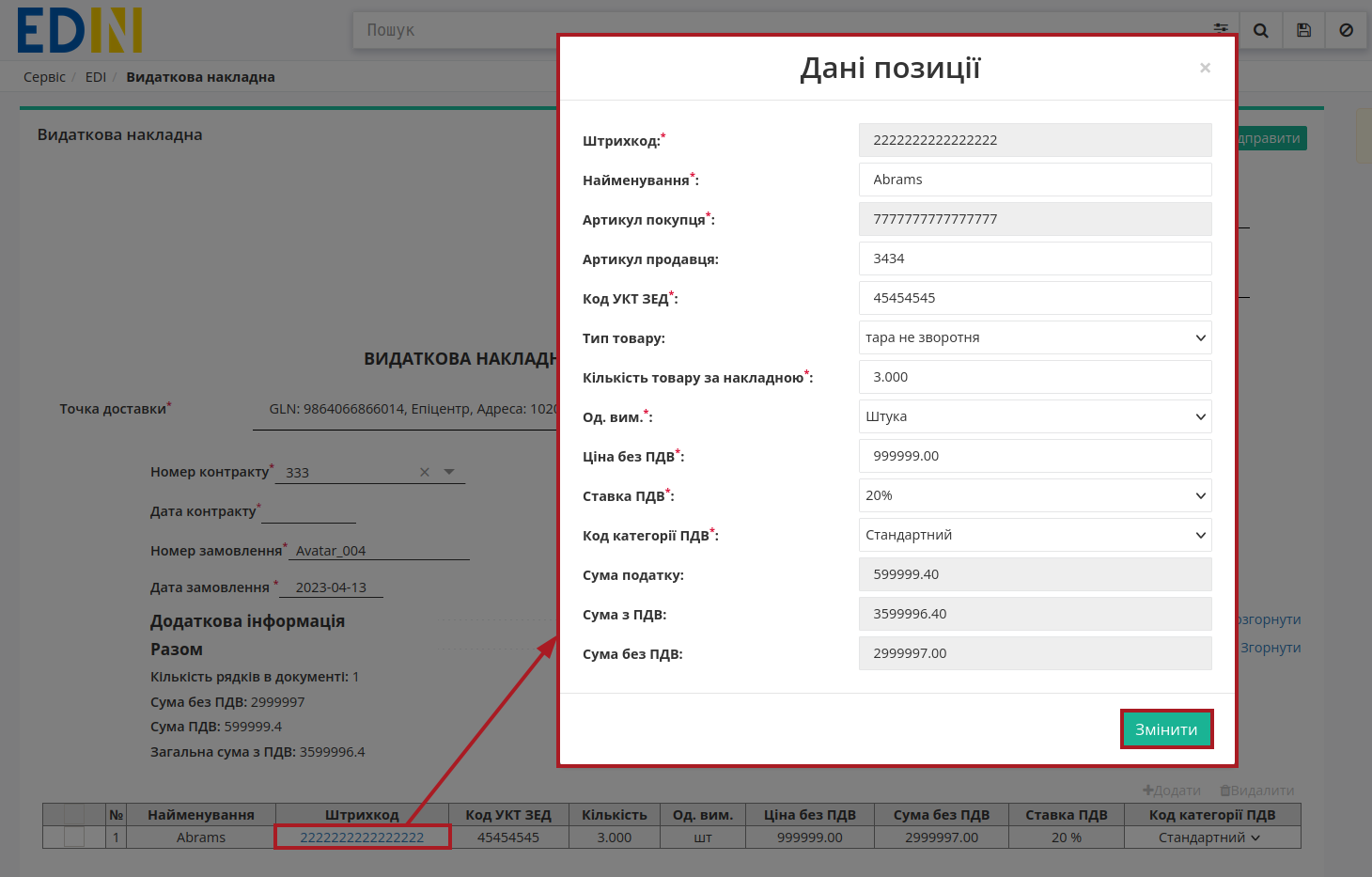Click the Сума без ПДВ field in dialog
Viewport: 1372px width, 877px height.
(x=1035, y=653)
